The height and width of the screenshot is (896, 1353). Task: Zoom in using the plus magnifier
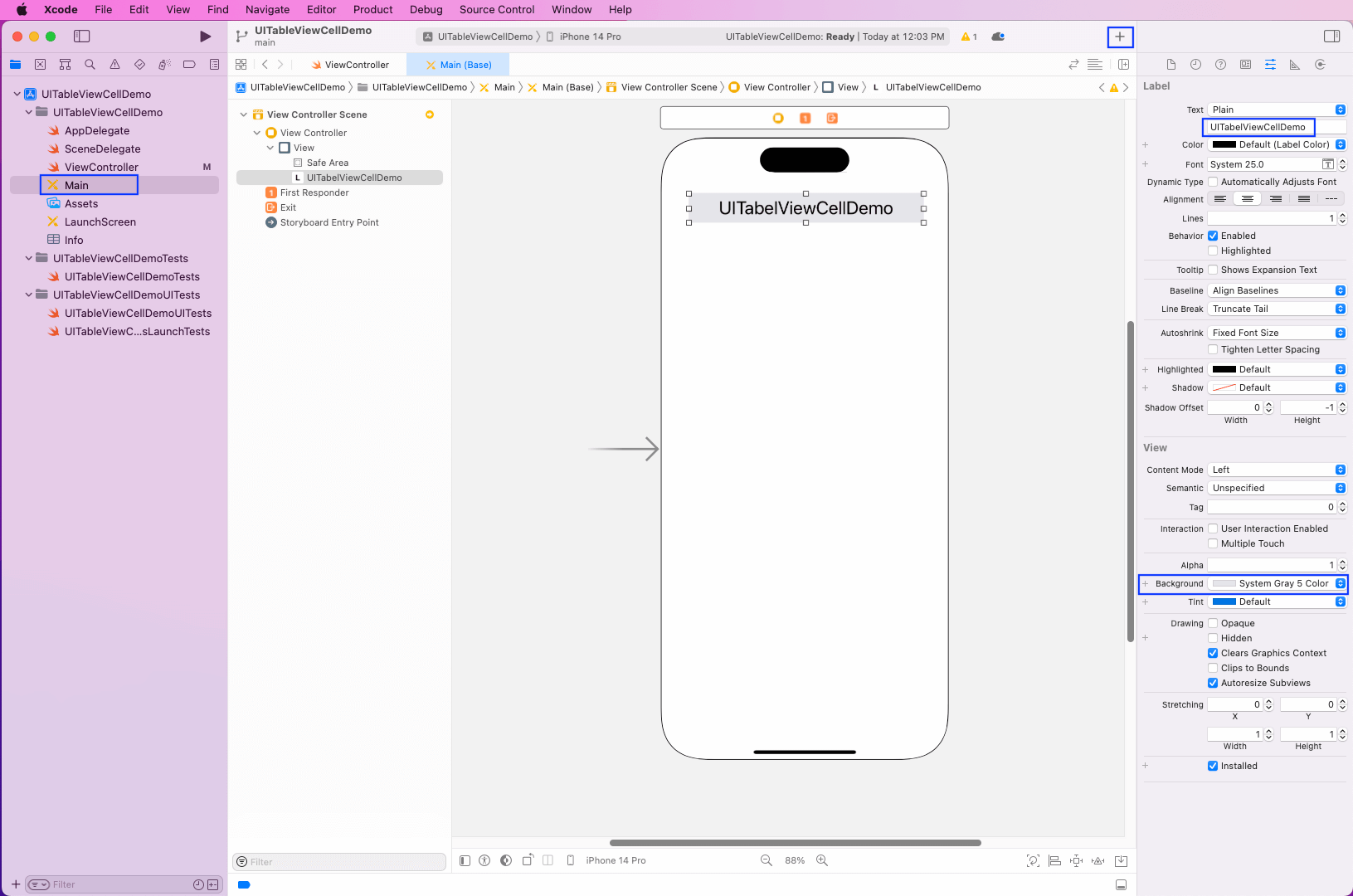[x=822, y=860]
